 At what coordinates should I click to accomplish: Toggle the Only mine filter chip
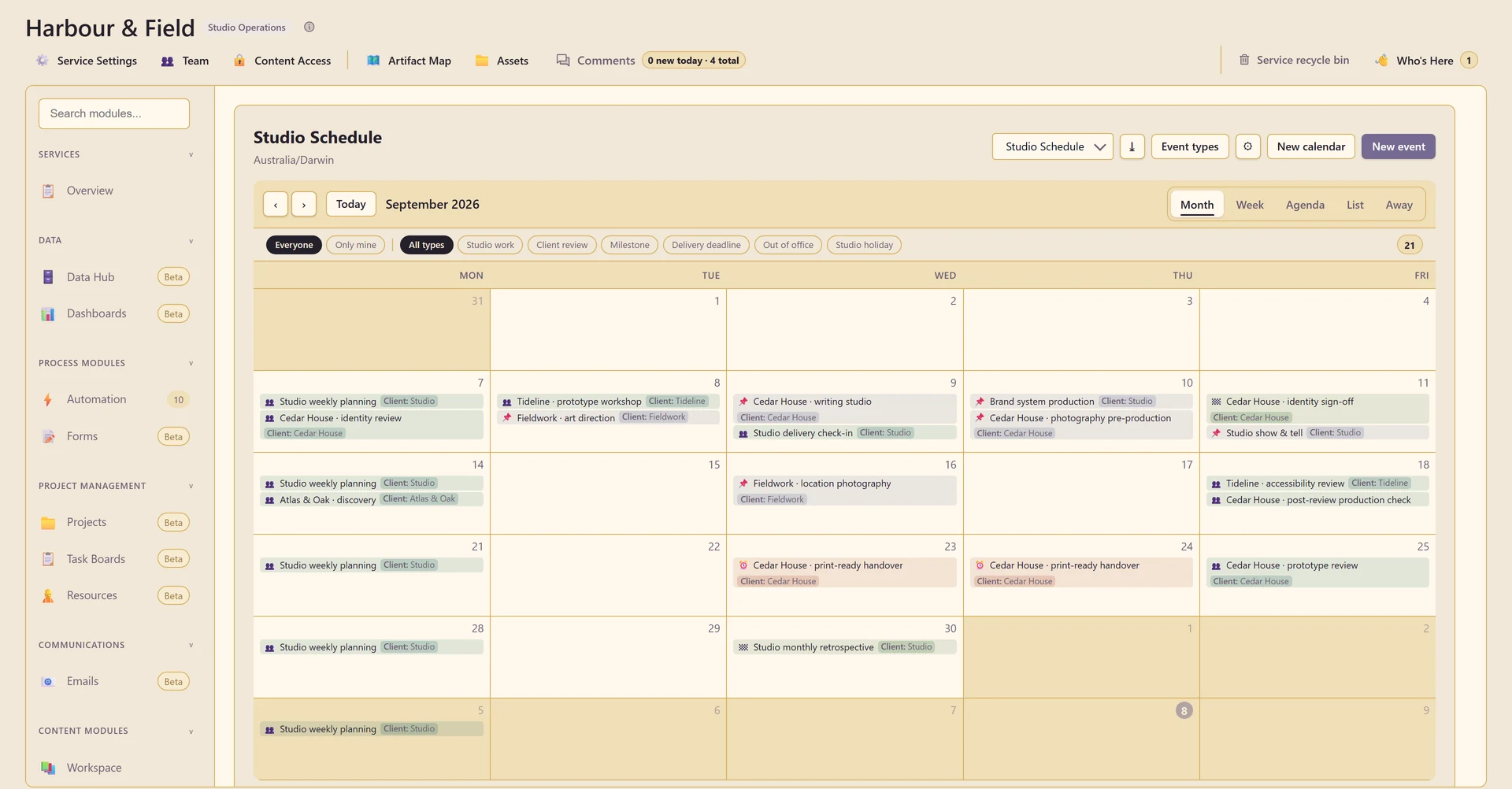click(x=356, y=245)
